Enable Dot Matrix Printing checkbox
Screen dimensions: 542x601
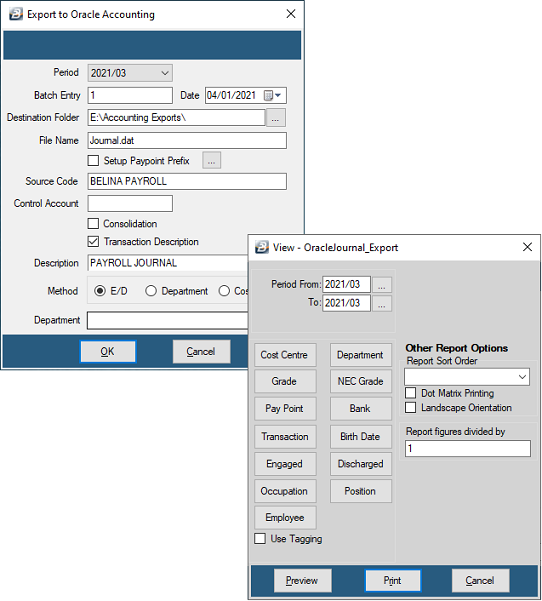click(x=411, y=393)
